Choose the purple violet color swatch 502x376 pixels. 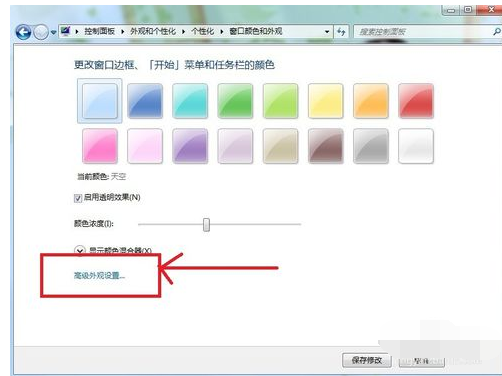click(x=190, y=146)
